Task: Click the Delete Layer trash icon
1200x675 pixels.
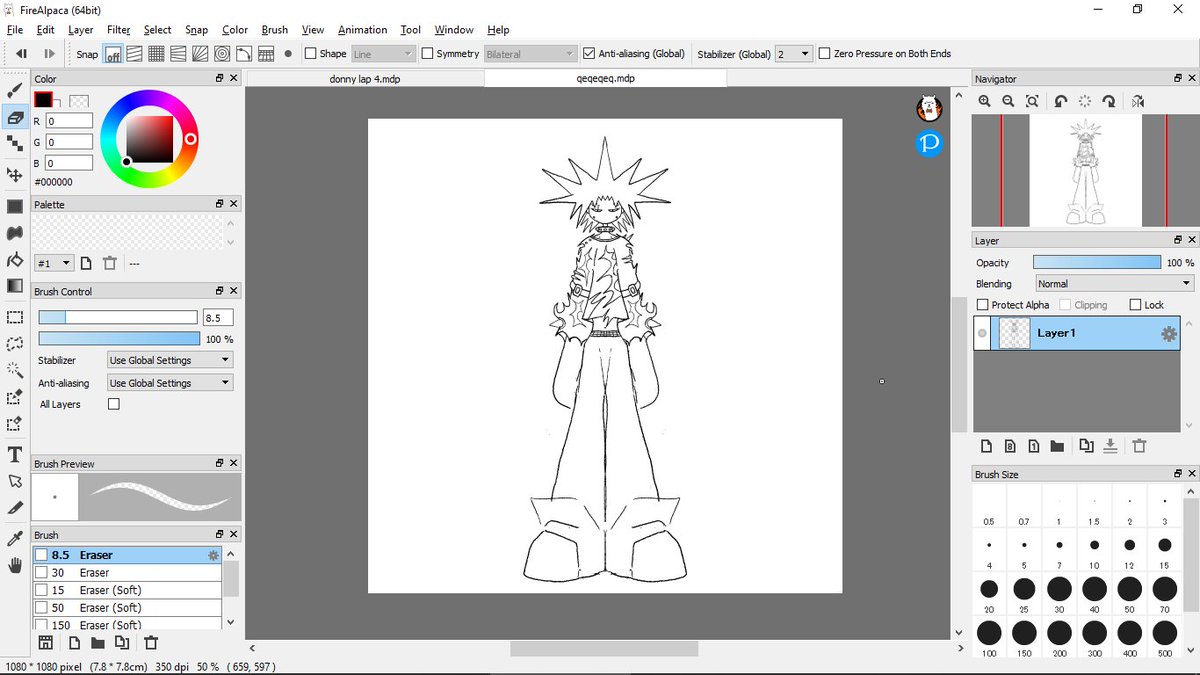Action: click(x=1138, y=446)
